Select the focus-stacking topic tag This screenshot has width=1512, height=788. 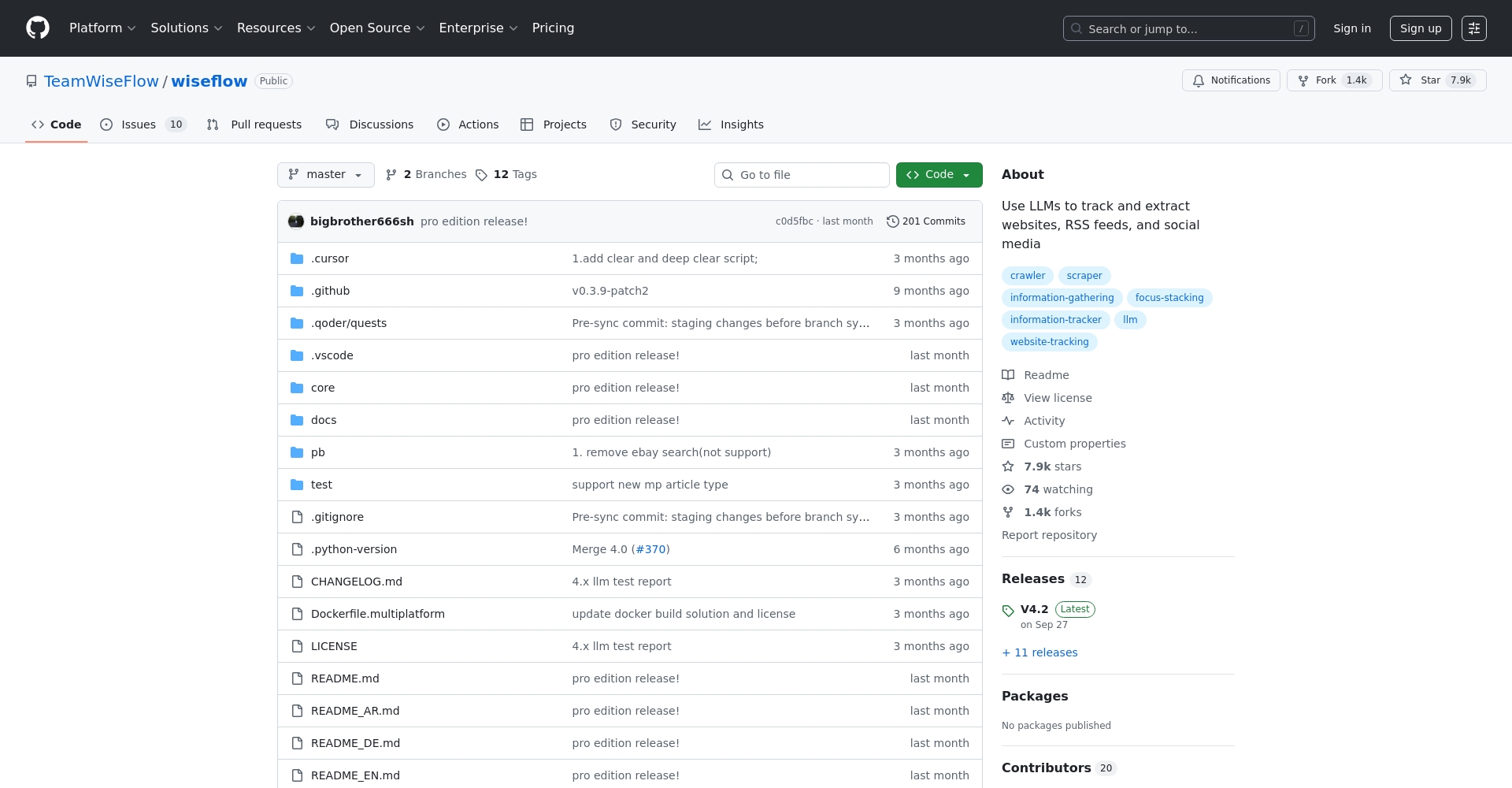[x=1169, y=298]
